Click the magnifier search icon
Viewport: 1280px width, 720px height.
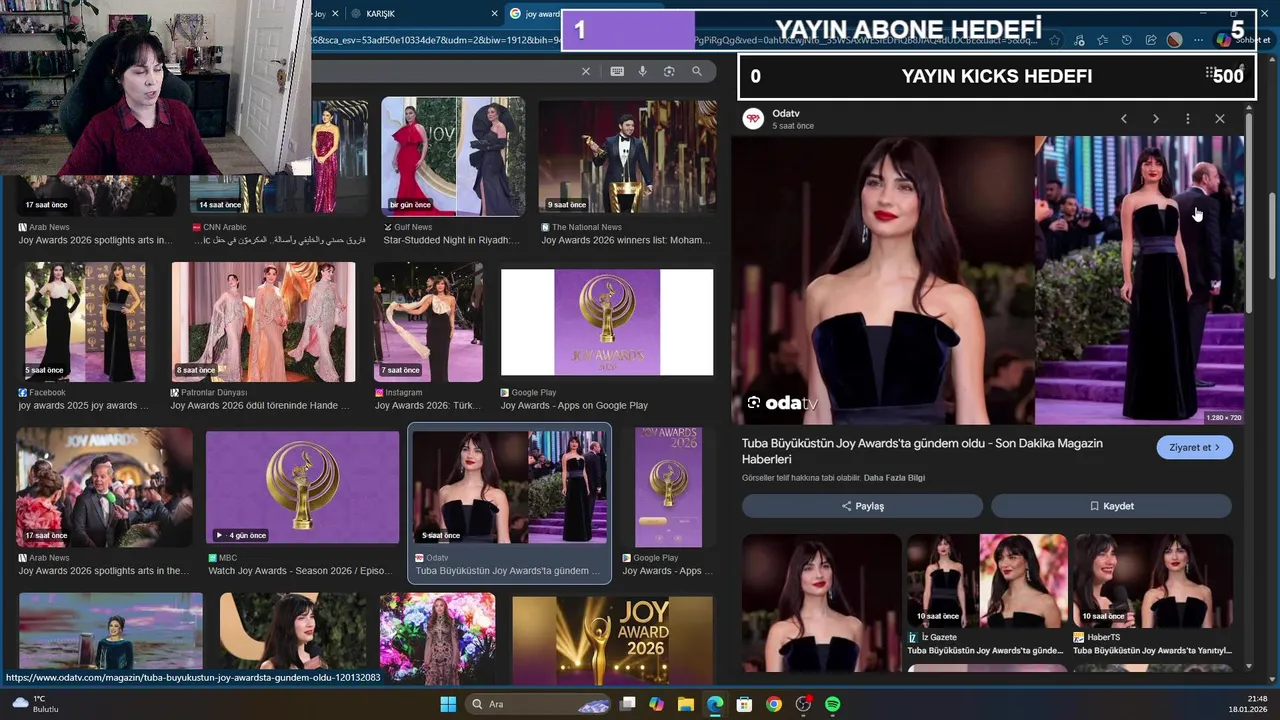[x=697, y=71]
